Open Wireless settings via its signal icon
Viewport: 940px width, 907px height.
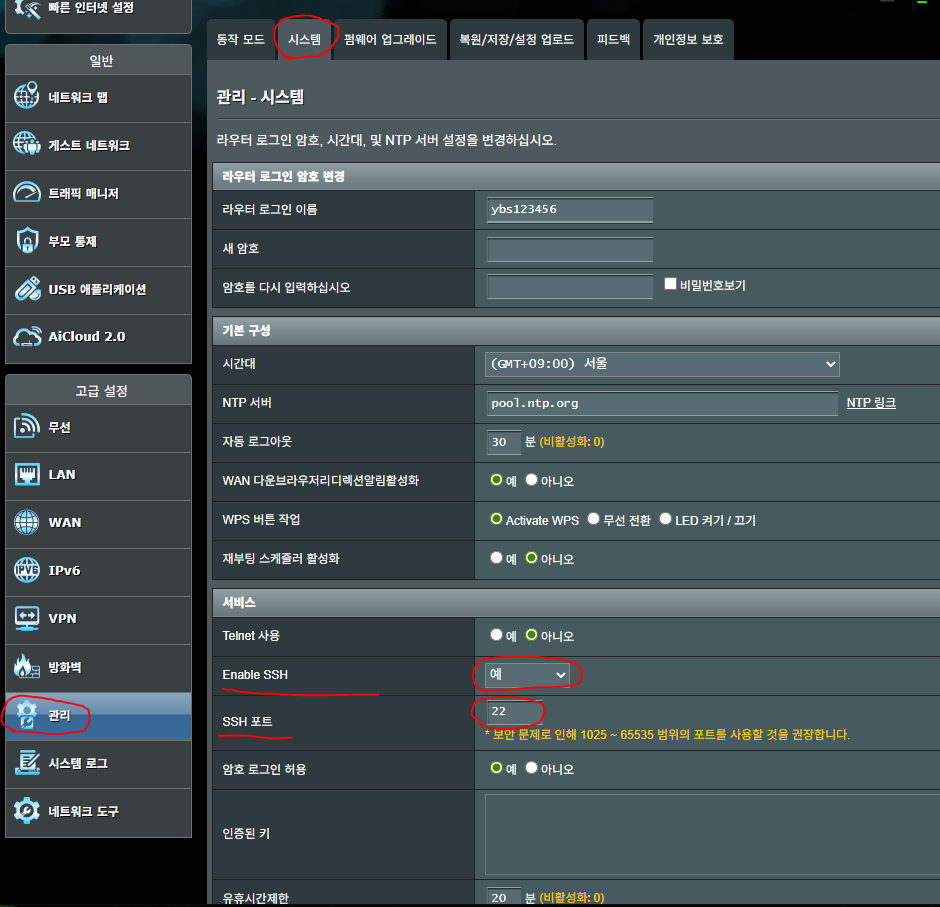click(x=27, y=427)
